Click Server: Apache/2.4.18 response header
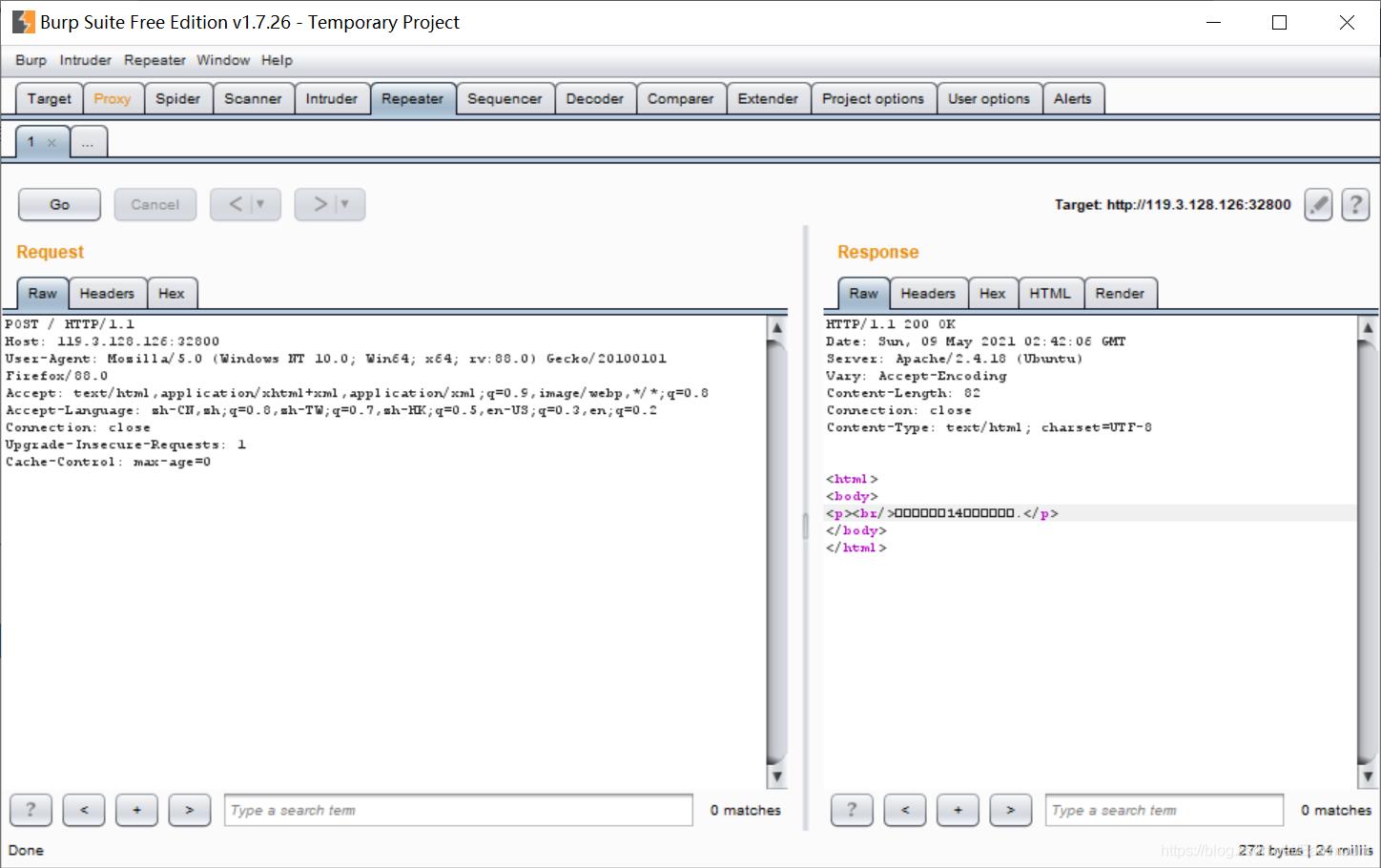 point(955,359)
